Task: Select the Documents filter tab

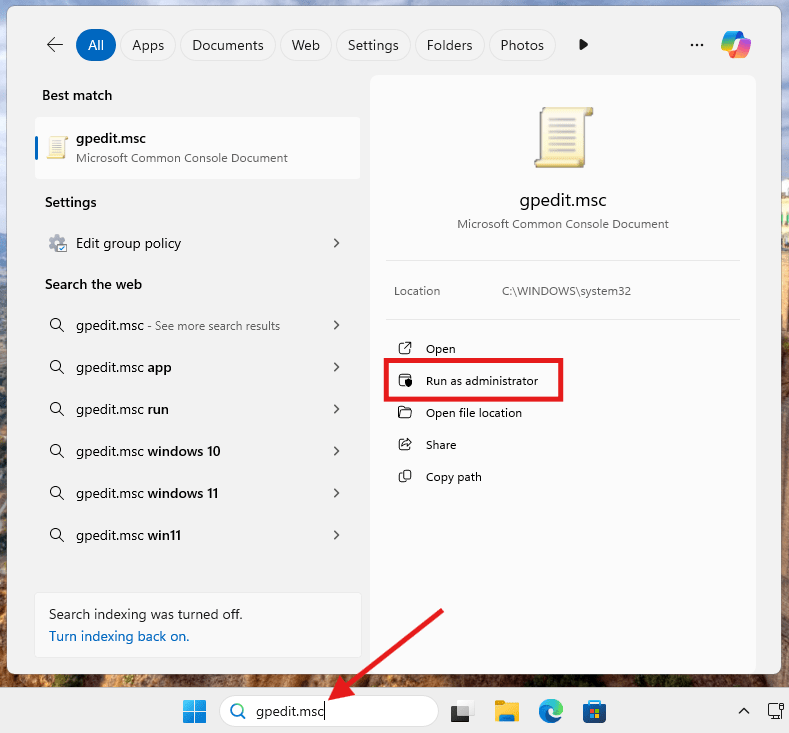Action: (228, 45)
